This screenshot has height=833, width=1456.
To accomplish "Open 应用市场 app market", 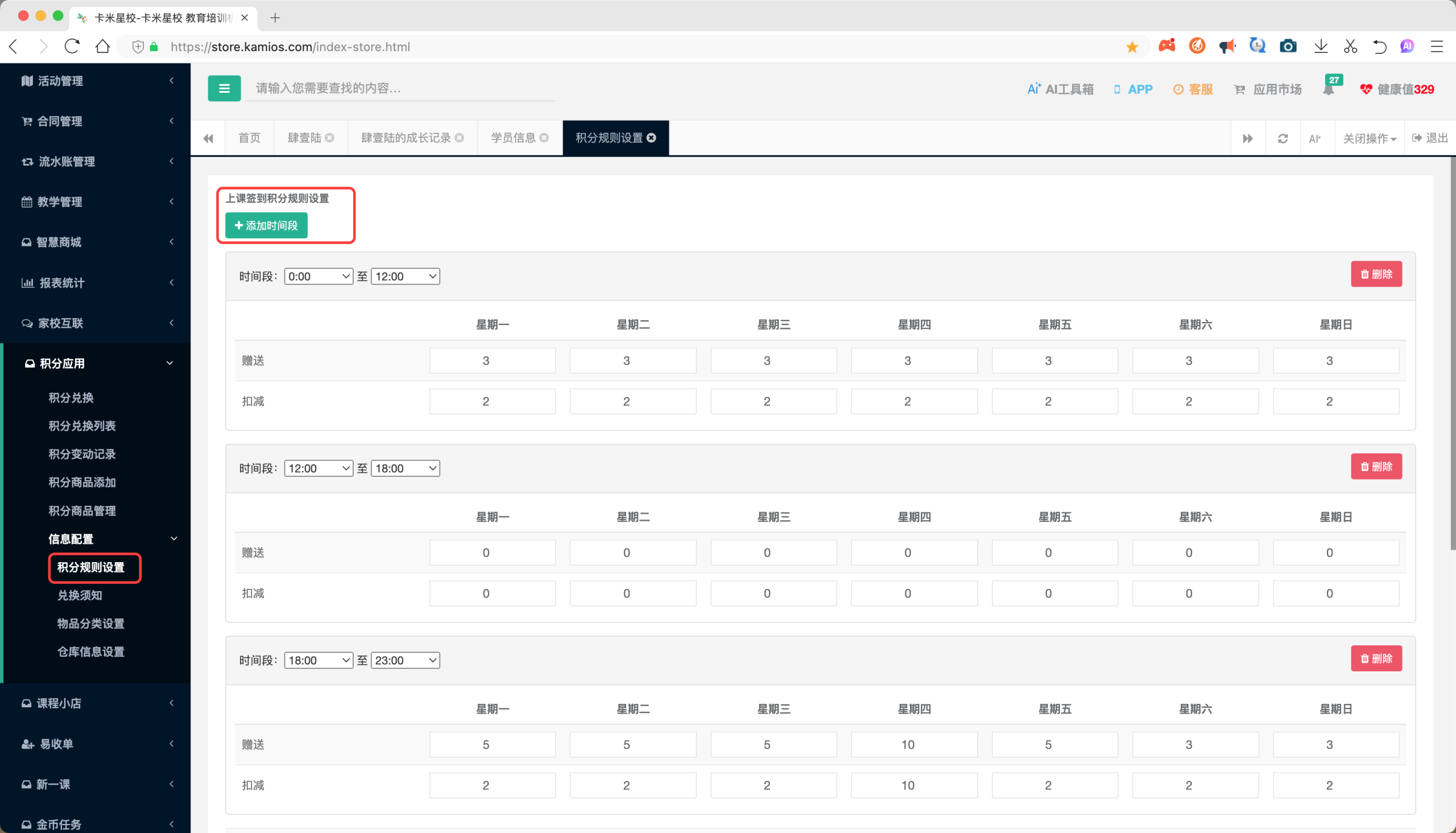I will pos(1267,89).
